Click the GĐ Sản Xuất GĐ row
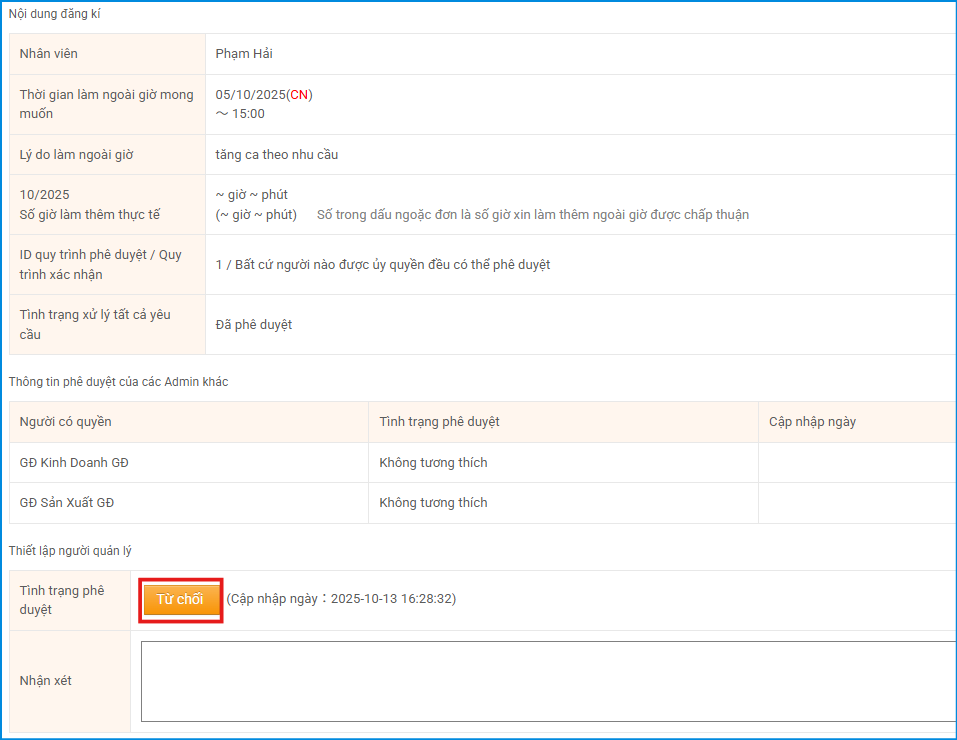 (67, 503)
